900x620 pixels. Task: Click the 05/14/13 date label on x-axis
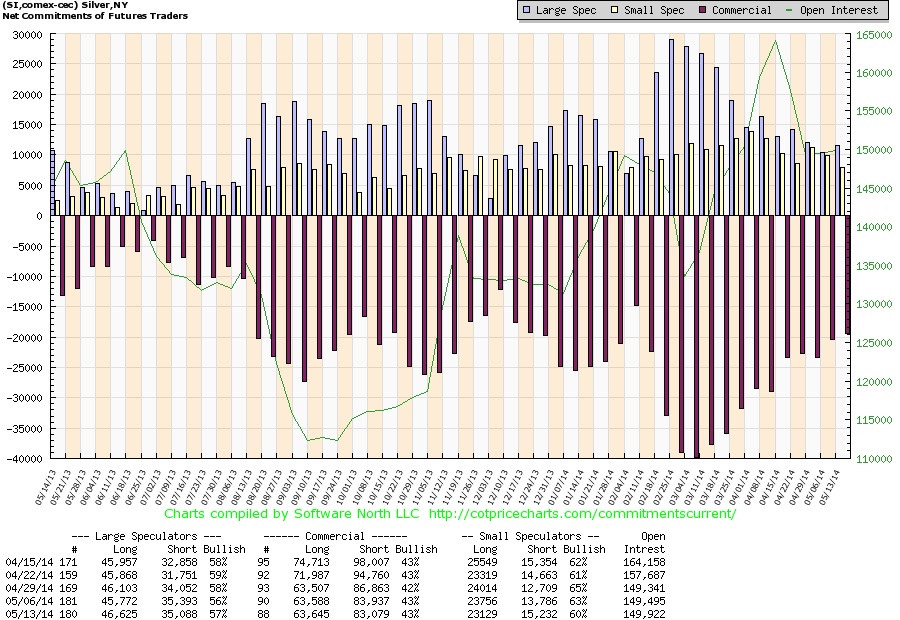click(x=46, y=488)
